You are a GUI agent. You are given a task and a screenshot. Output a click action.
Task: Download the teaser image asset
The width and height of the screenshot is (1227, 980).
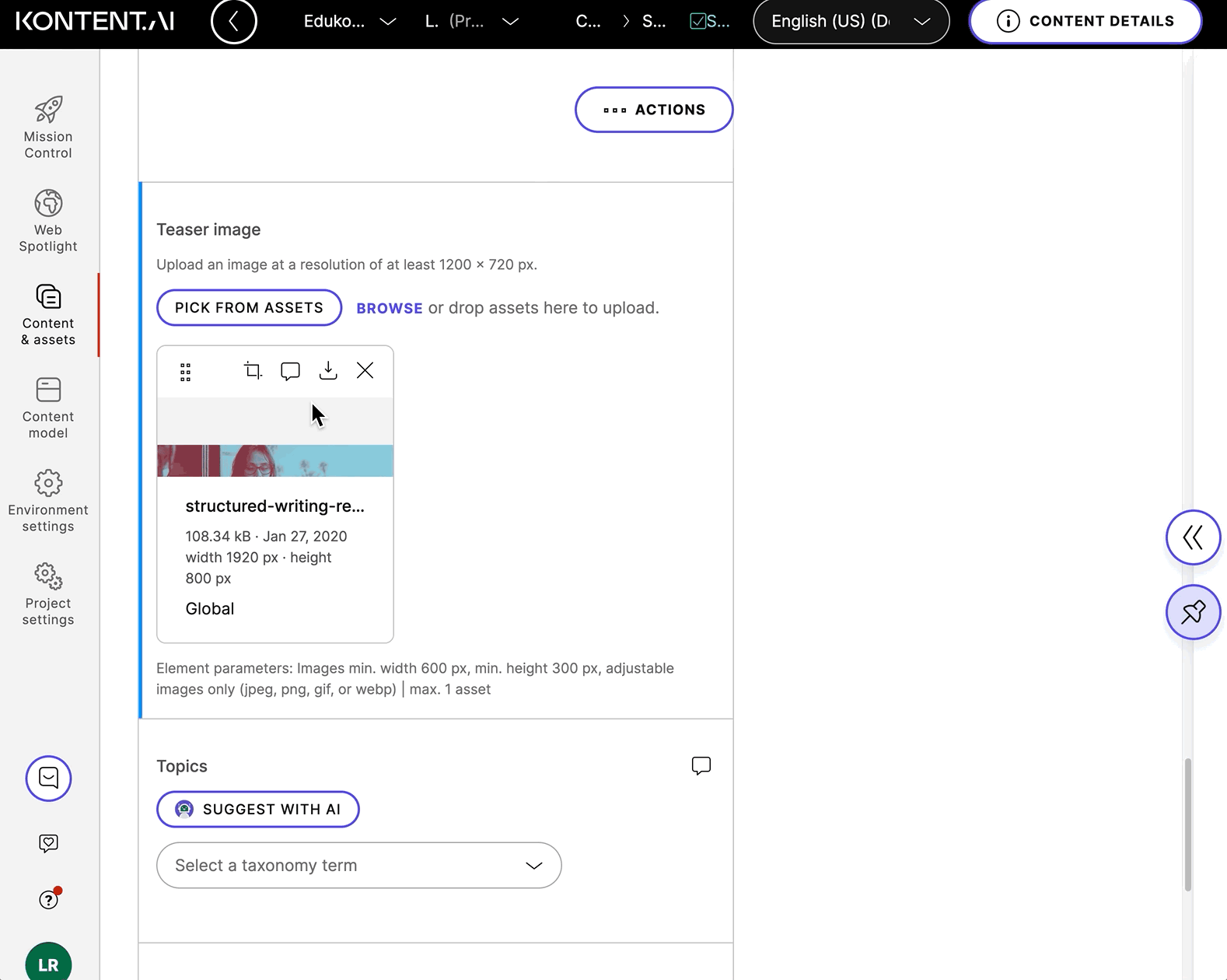click(328, 371)
